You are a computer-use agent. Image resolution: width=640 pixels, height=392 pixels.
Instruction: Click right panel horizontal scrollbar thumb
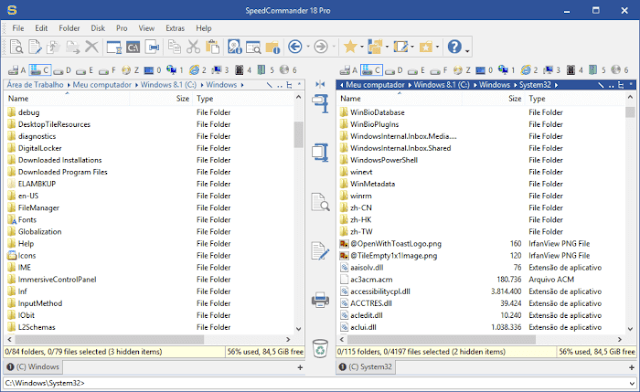pyautogui.click(x=441, y=339)
